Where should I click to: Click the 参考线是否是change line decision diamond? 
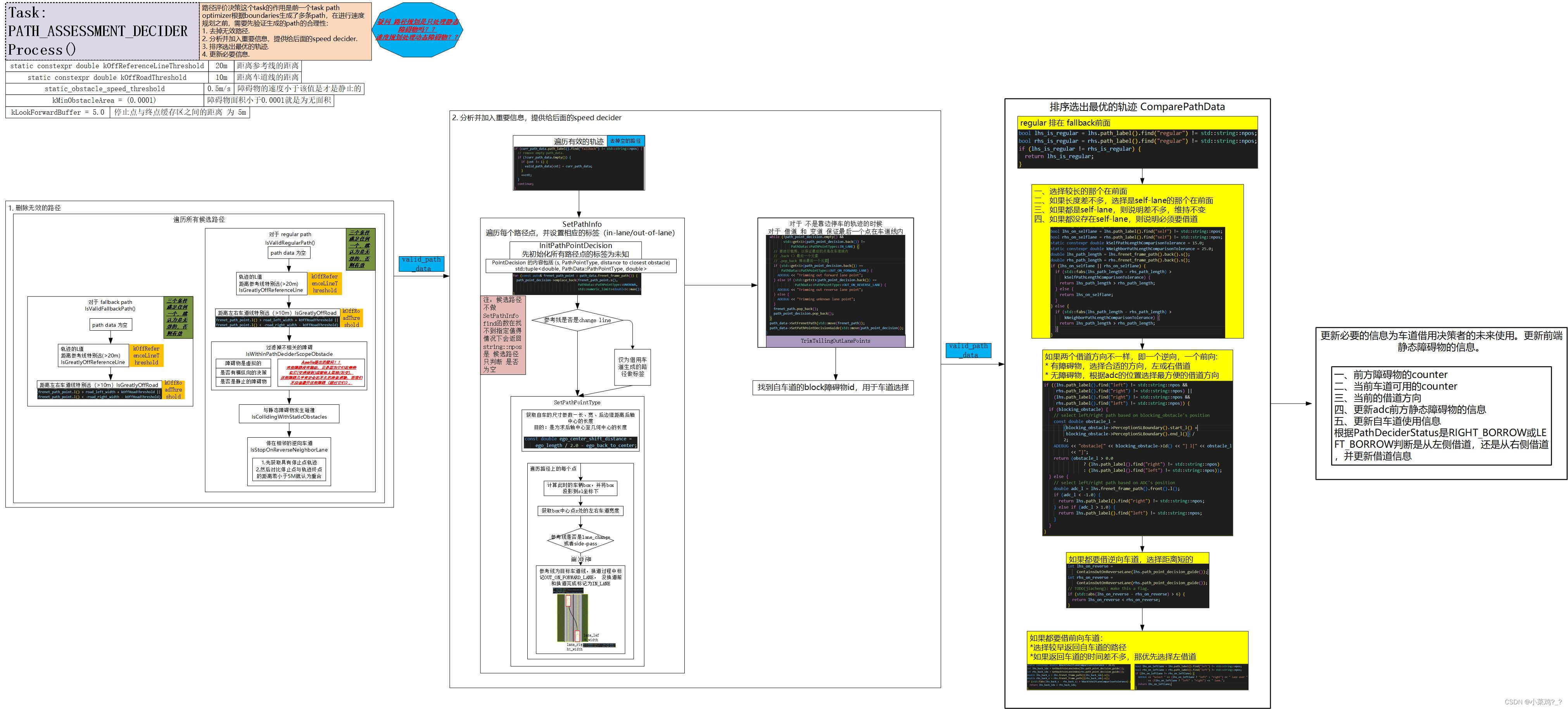click(577, 320)
